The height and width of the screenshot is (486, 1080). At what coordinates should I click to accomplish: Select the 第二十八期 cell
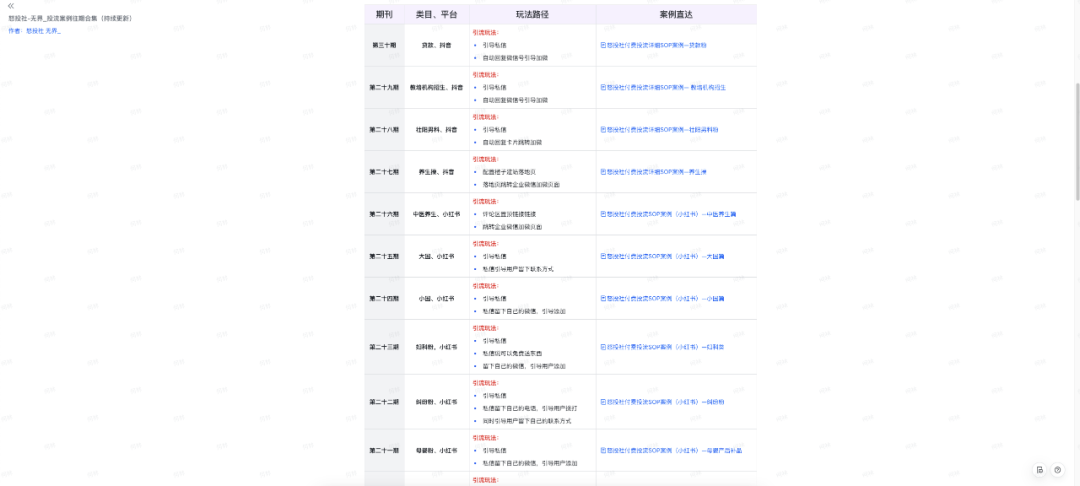(384, 129)
